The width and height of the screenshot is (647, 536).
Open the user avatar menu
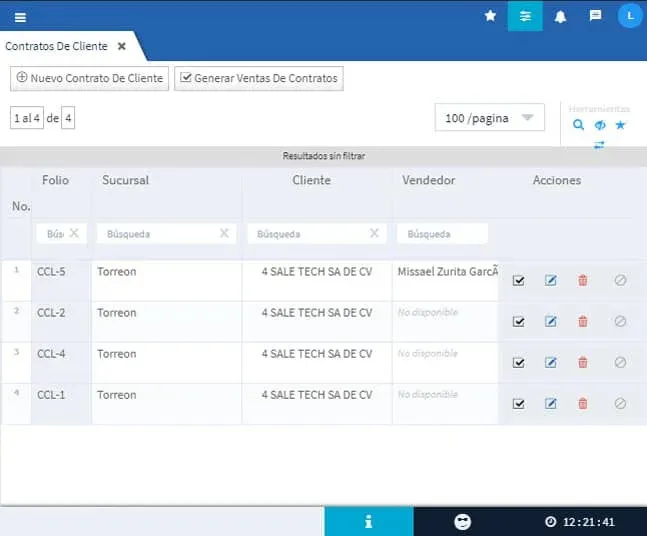coord(629,16)
